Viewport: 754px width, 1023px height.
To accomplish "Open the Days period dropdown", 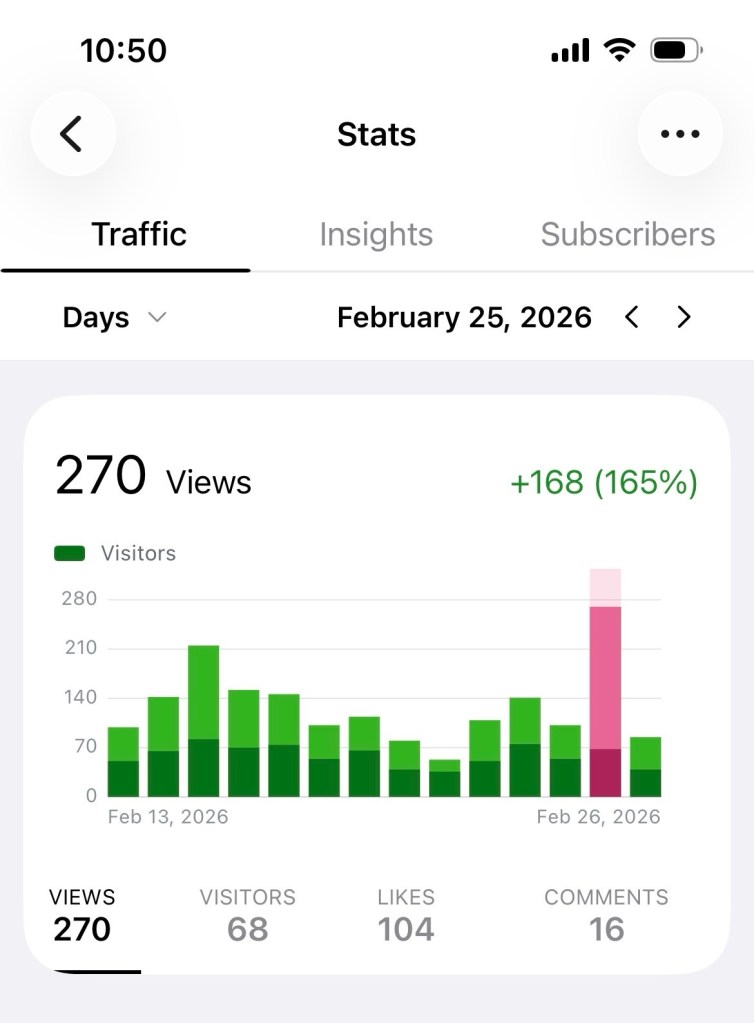I will point(113,318).
